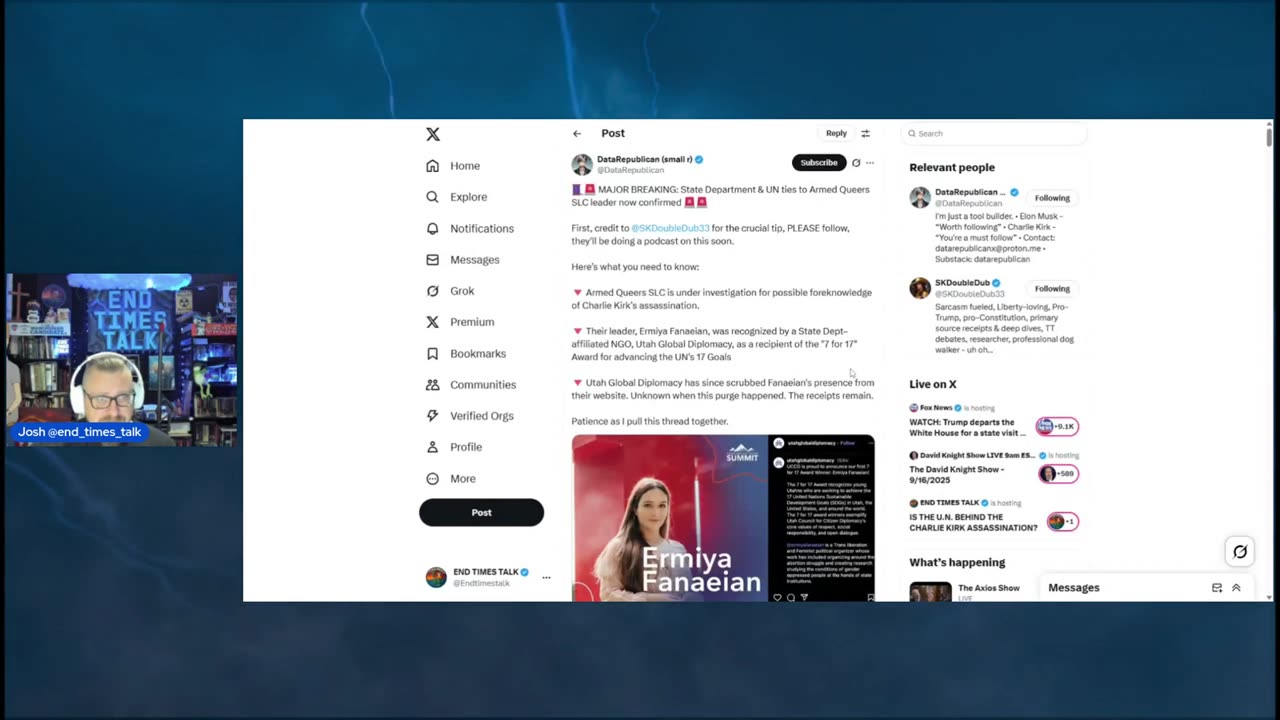
Task: Select Explore in the navigation menu
Action: [x=469, y=197]
